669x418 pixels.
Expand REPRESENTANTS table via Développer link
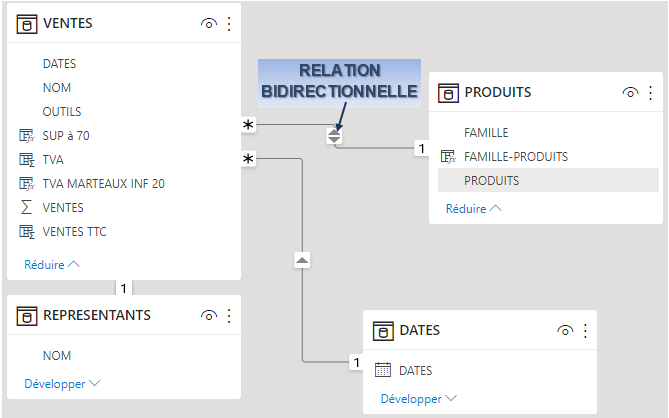62,383
